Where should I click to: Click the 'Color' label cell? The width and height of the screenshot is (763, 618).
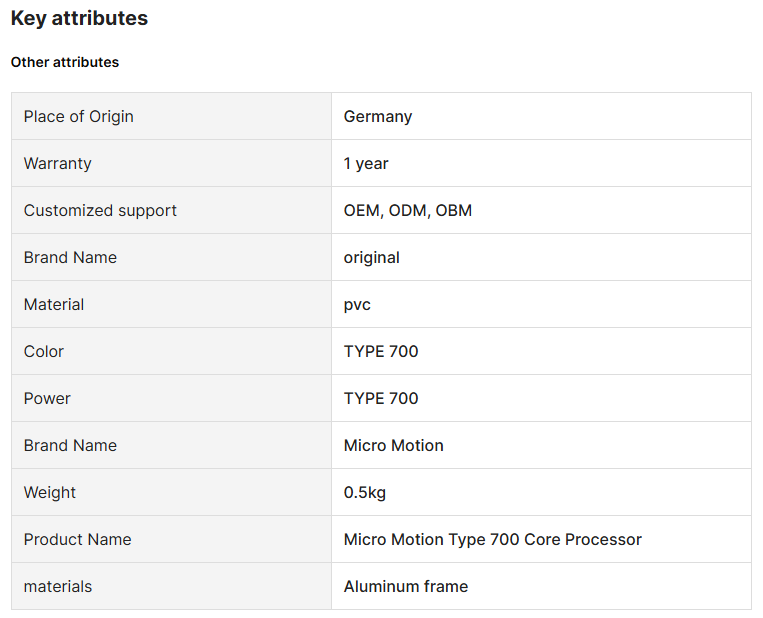(x=171, y=351)
